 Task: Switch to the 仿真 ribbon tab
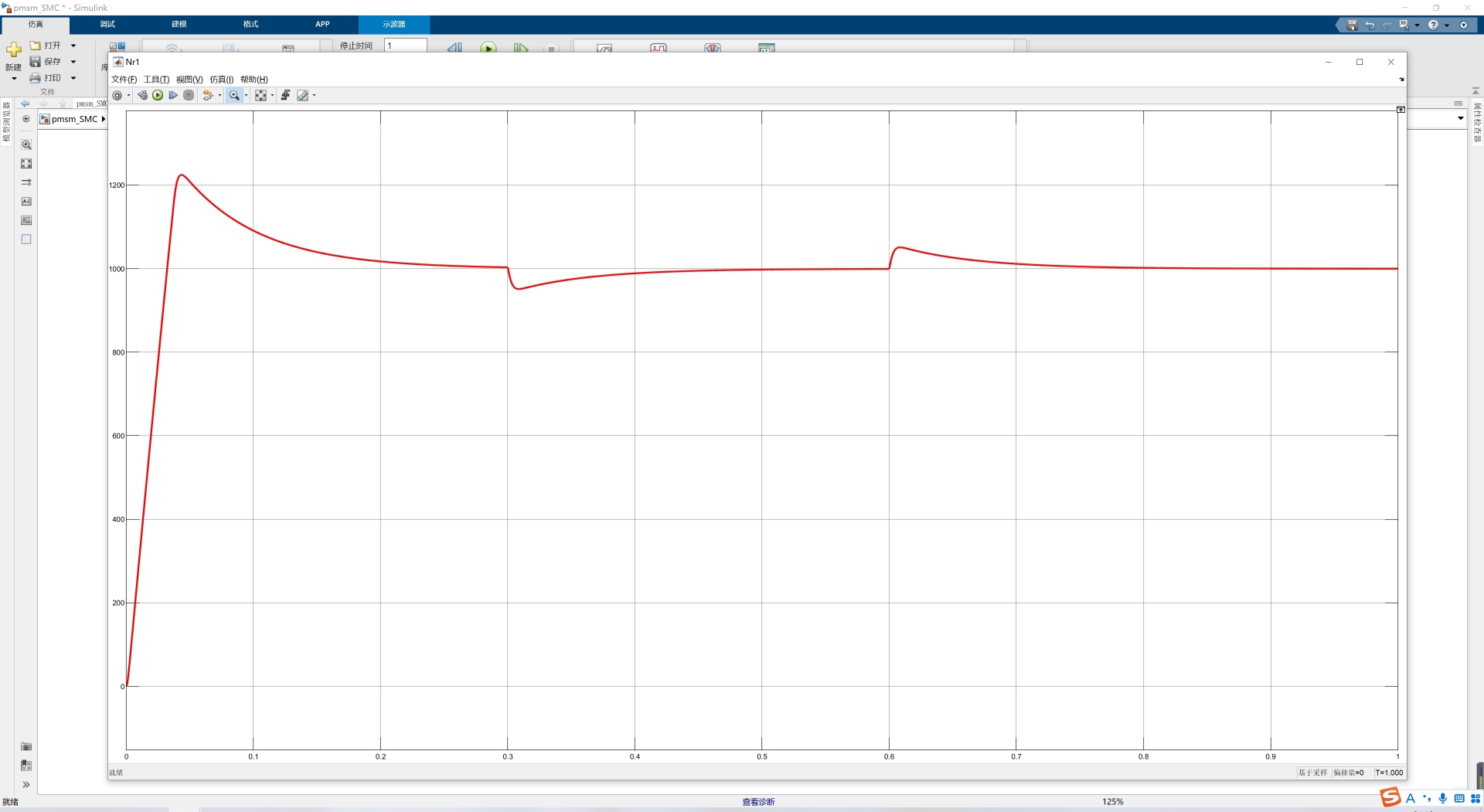36,25
